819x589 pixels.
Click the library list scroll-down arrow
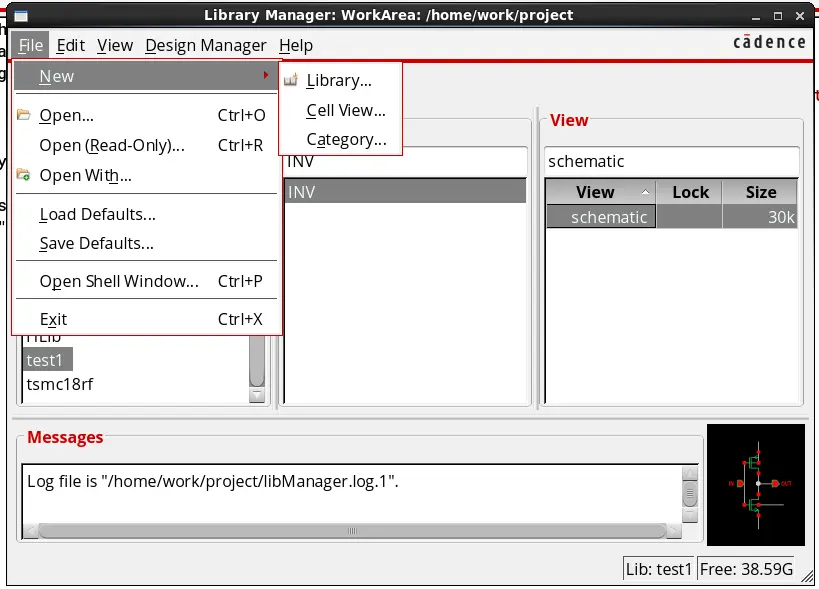click(x=257, y=395)
